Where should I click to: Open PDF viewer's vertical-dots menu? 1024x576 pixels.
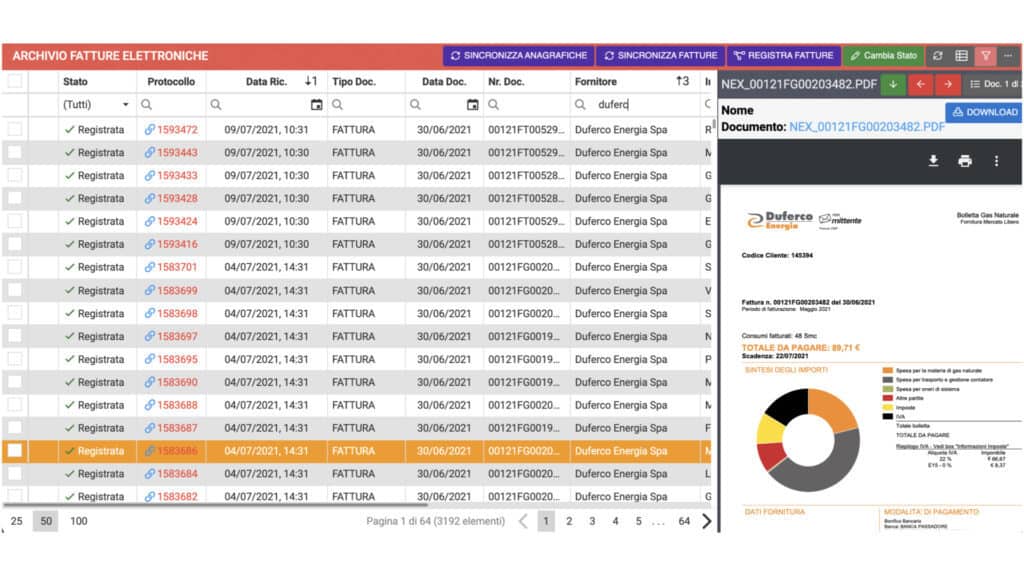point(996,161)
